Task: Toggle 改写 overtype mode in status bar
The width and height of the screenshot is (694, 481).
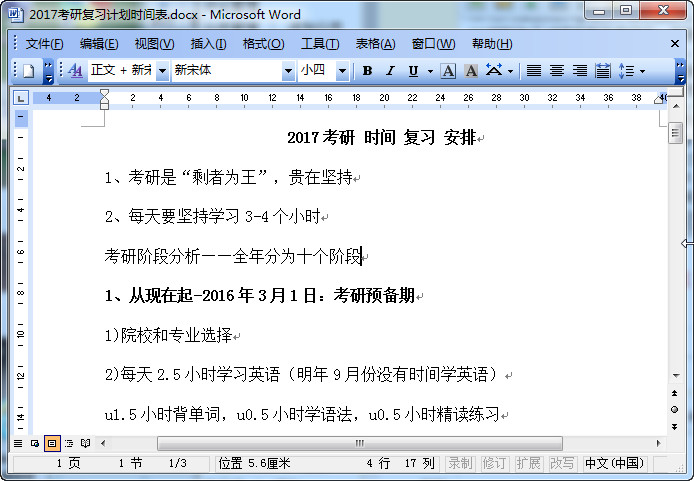Action: coord(562,463)
